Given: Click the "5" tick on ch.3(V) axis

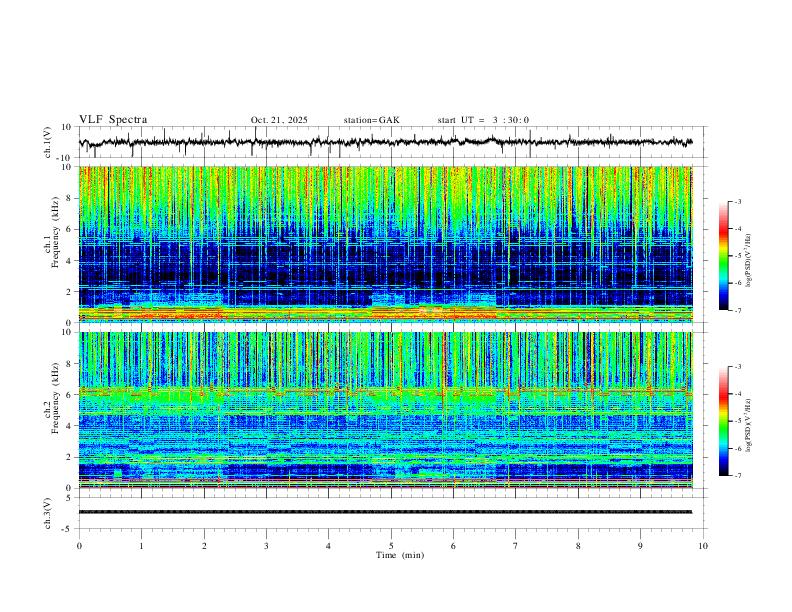Looking at the screenshot, I should coord(70,498).
